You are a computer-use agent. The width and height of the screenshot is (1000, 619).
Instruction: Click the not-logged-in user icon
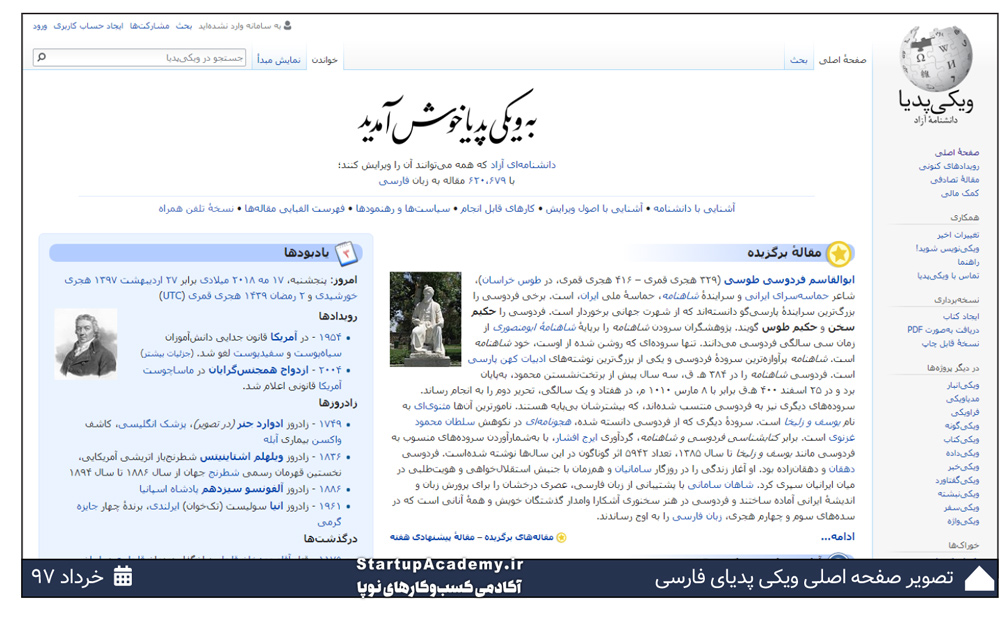[288, 25]
